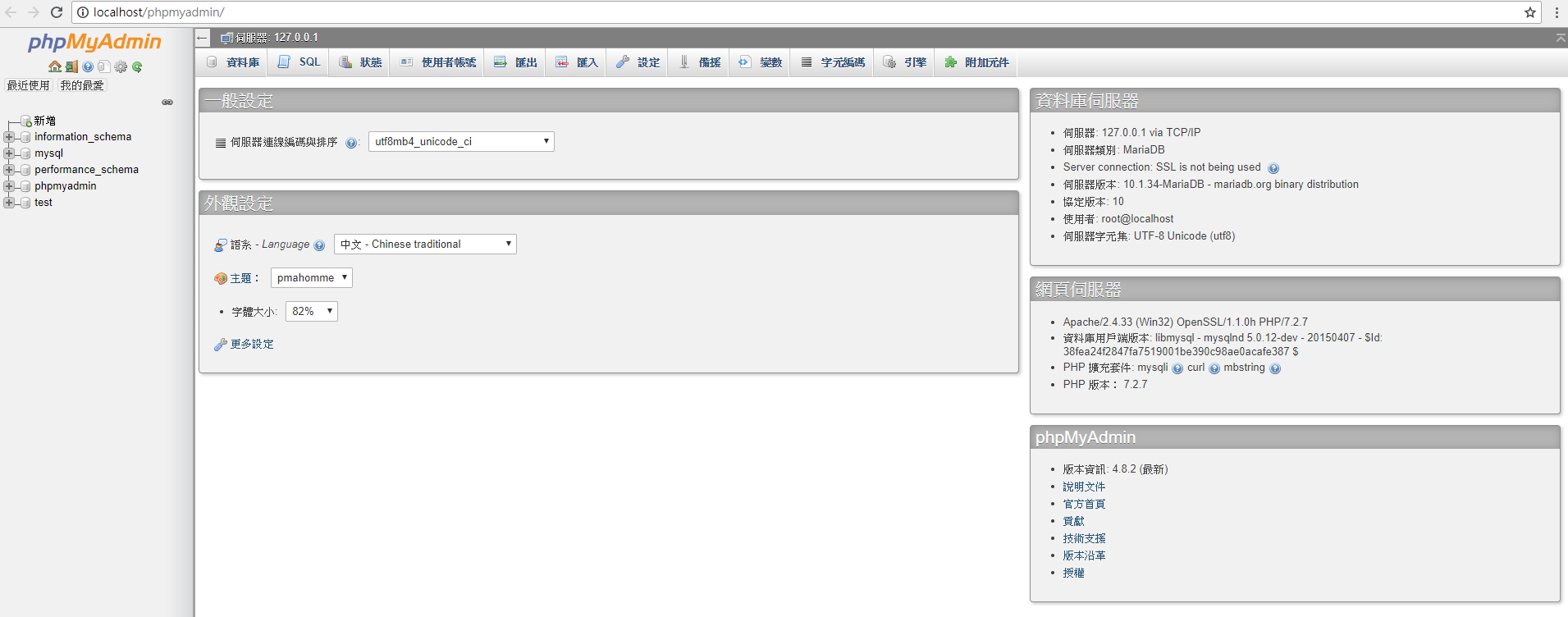Open Chrome three-dot menu
The height and width of the screenshot is (617, 1568).
(x=1557, y=12)
